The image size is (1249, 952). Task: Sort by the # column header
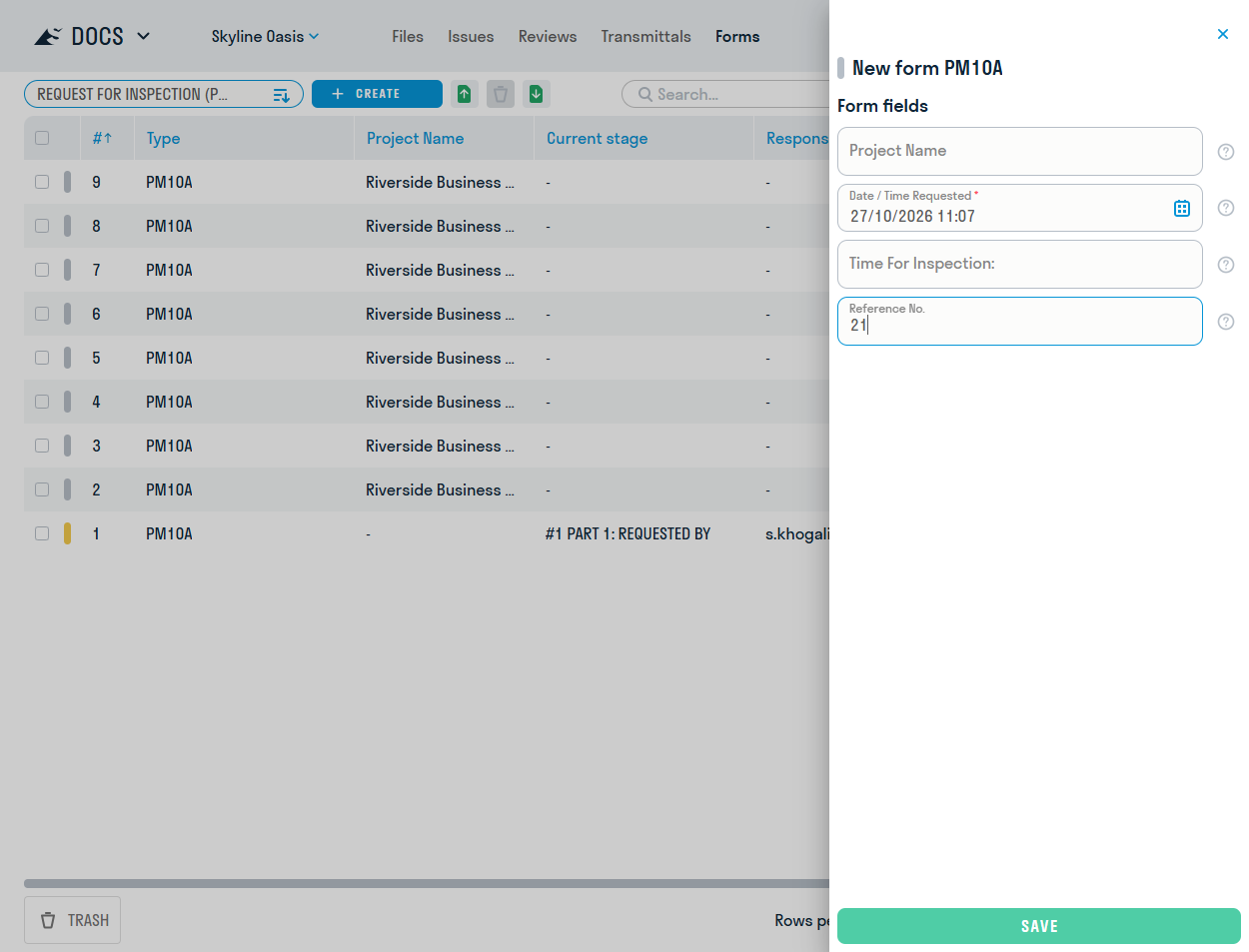tap(102, 138)
